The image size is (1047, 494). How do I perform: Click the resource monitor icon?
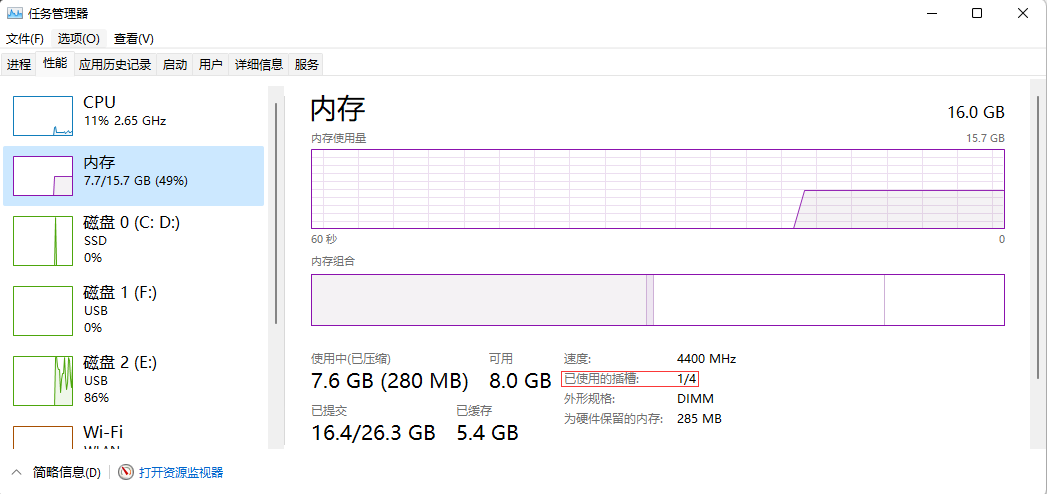coord(126,472)
